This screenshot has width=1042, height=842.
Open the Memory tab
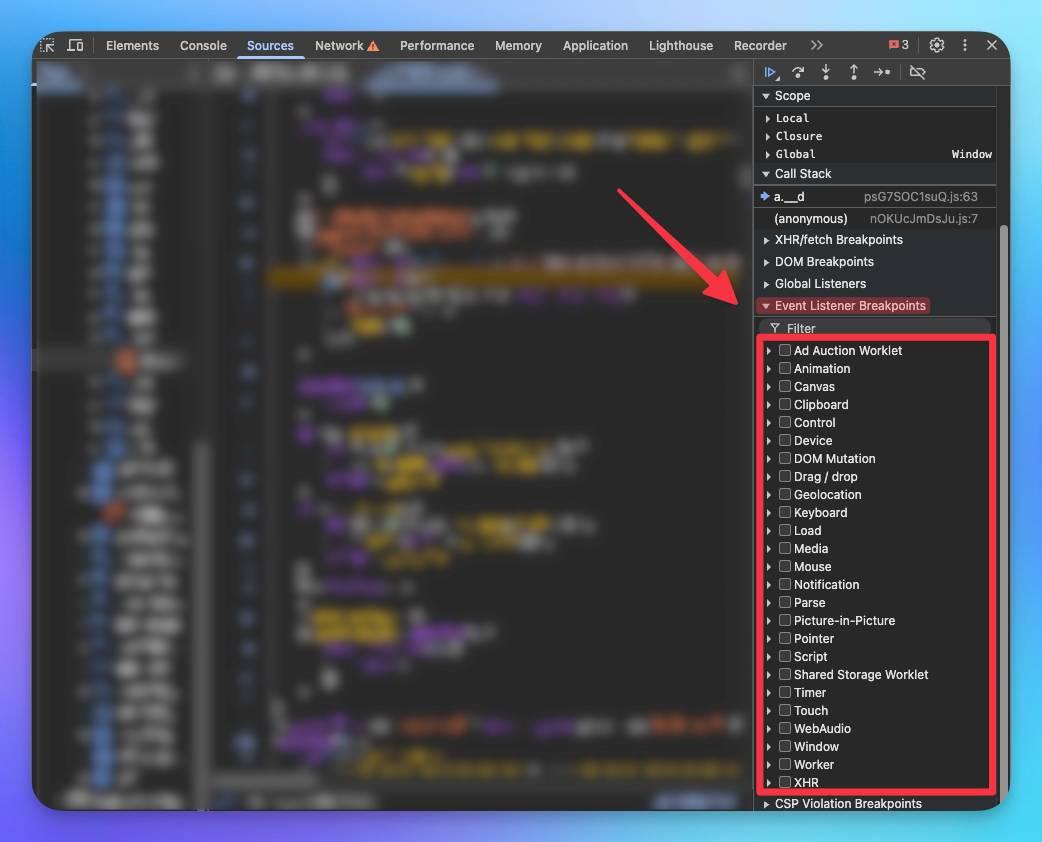tap(518, 46)
